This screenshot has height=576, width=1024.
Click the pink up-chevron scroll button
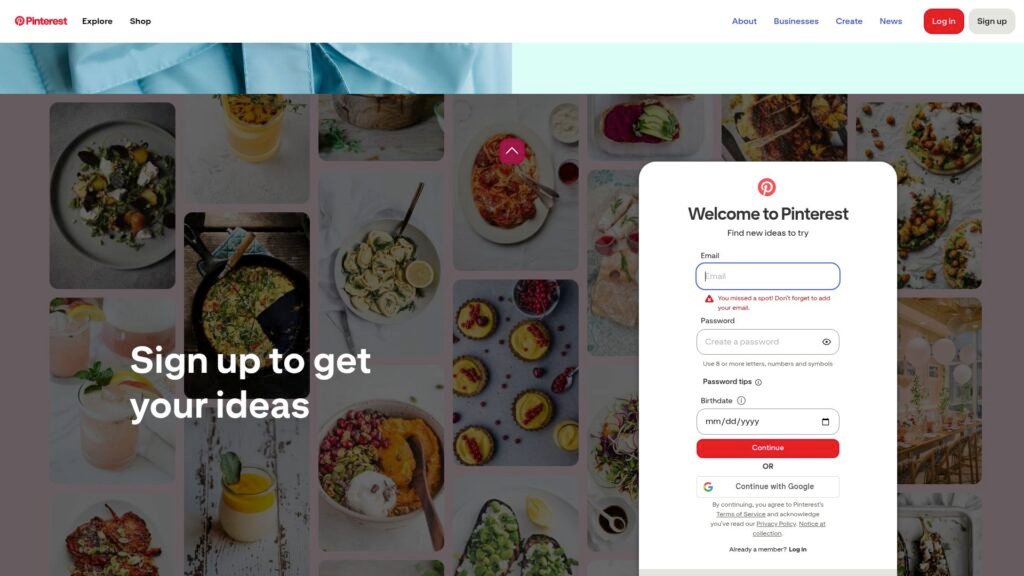pyautogui.click(x=512, y=151)
